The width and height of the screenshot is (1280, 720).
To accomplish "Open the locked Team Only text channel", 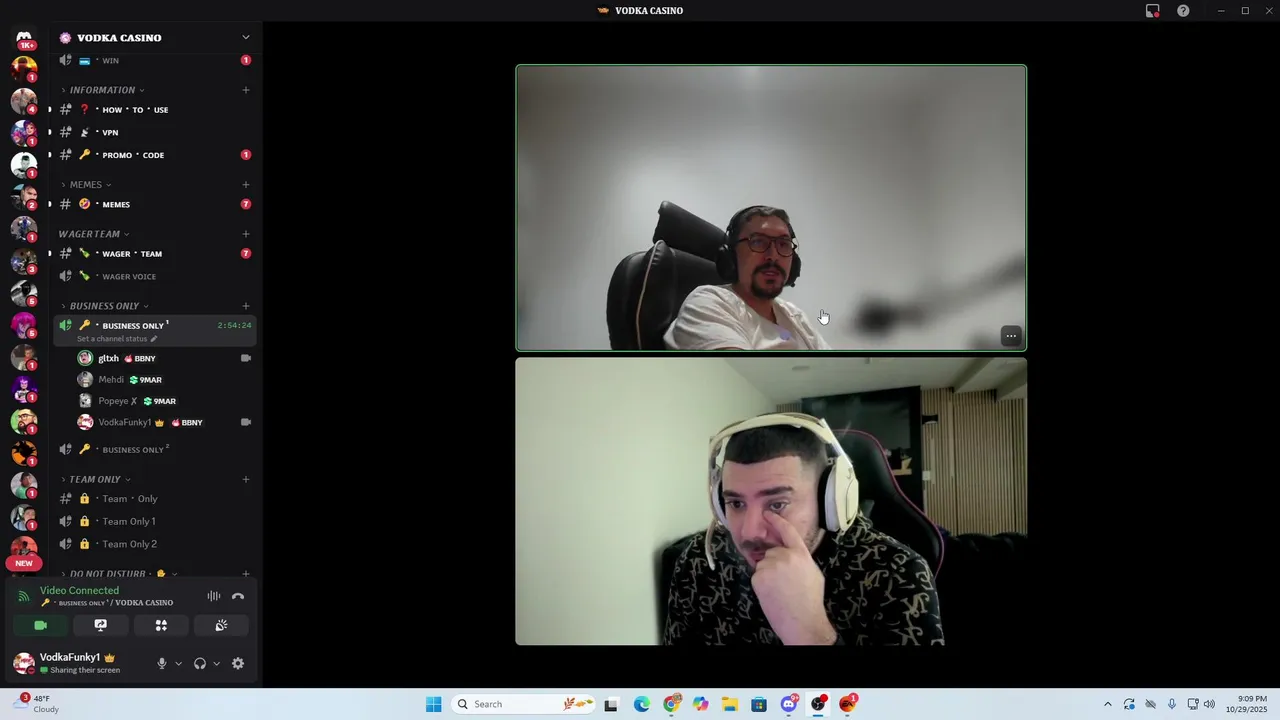I will point(155,499).
